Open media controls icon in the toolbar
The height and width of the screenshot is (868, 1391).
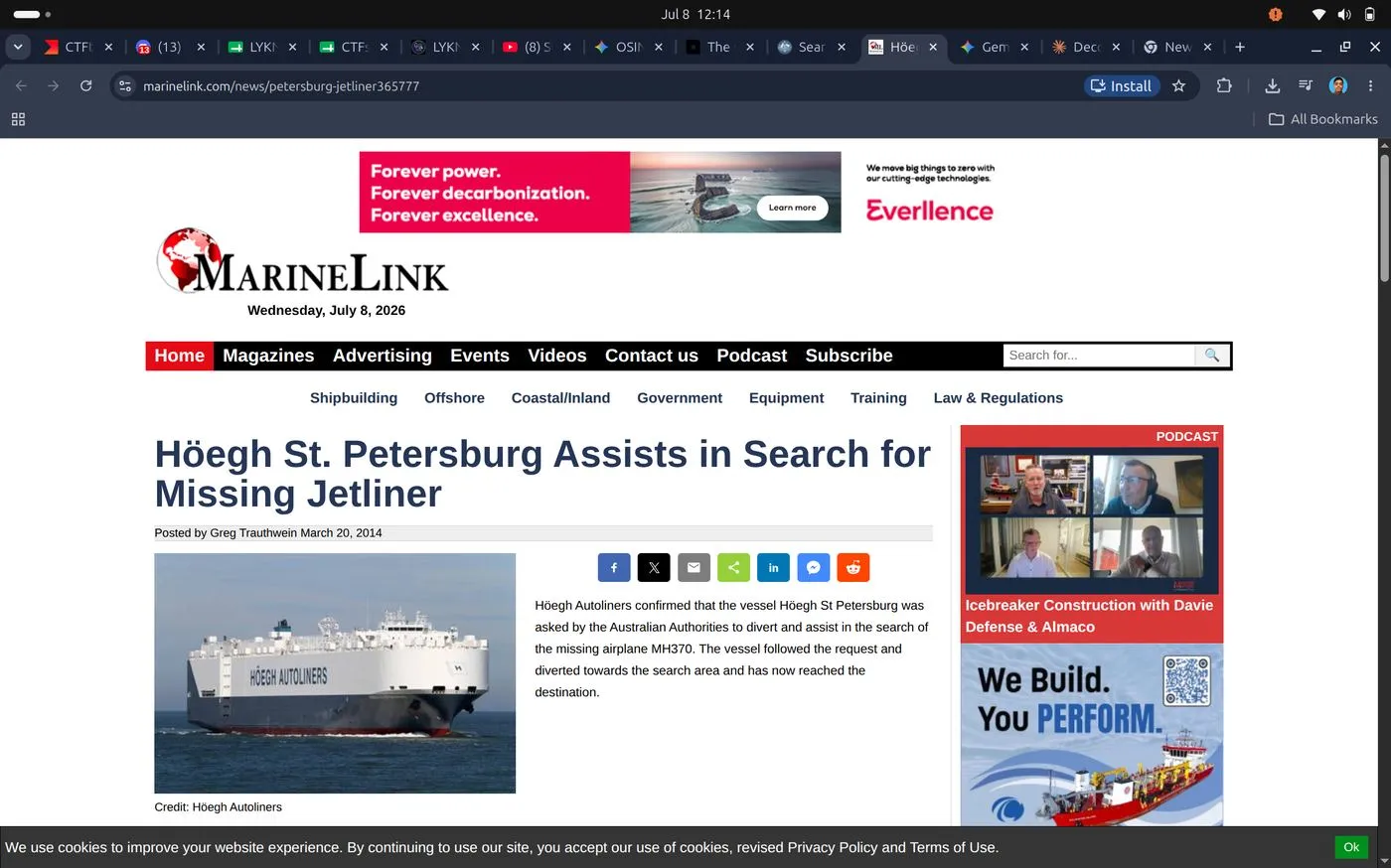click(x=1306, y=86)
